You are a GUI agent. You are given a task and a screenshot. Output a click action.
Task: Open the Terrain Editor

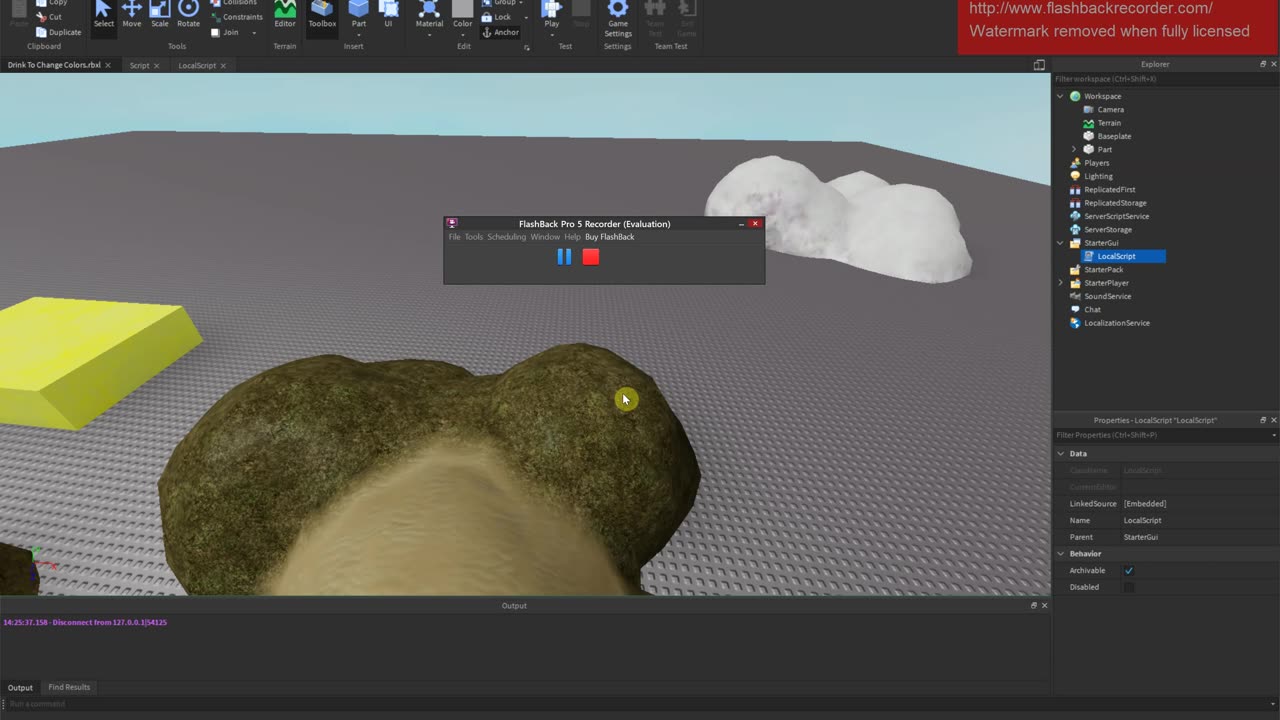click(285, 14)
